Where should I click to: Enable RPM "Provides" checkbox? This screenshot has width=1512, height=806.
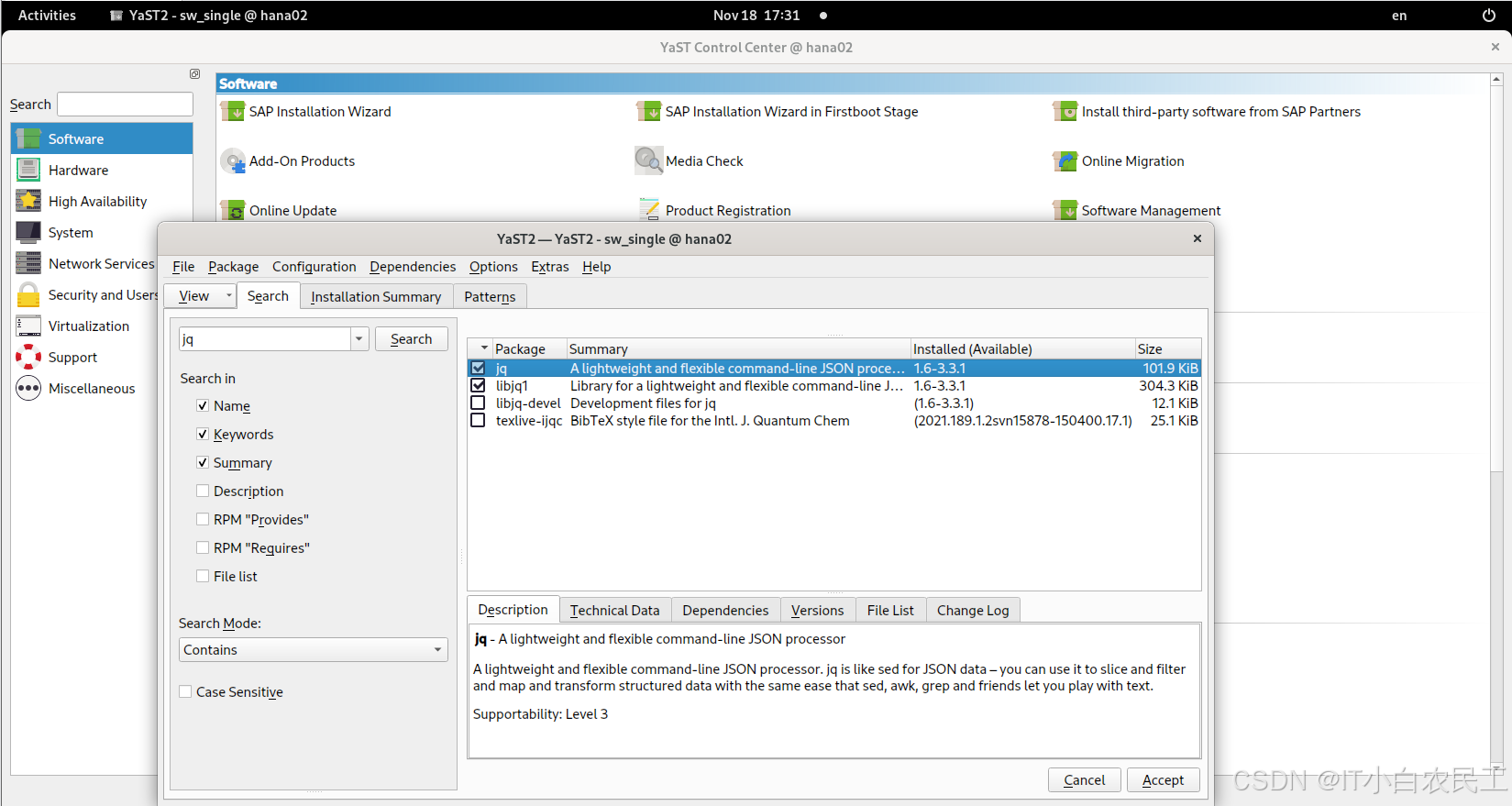pos(203,519)
